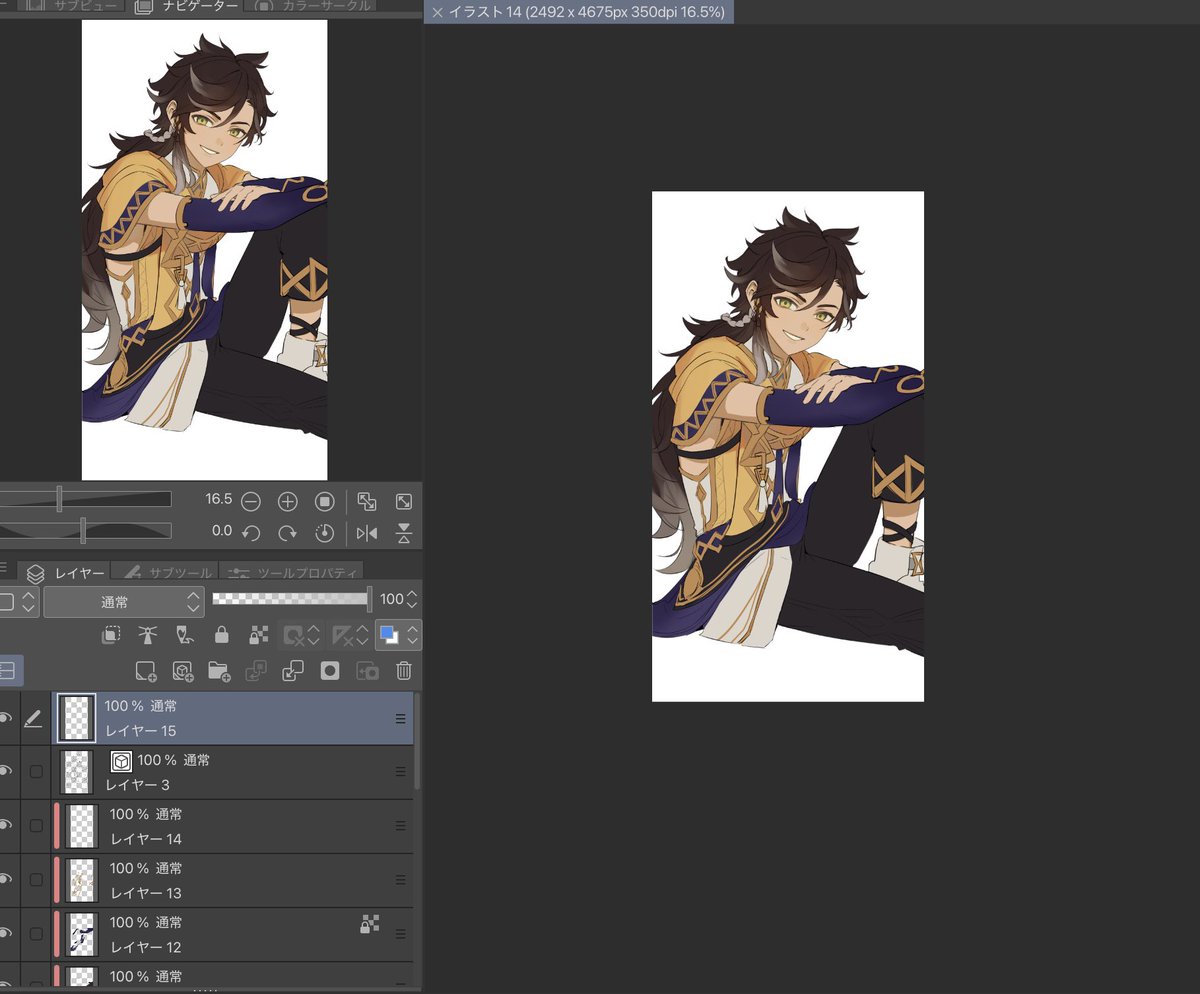The image size is (1200, 994).
Task: Close the イラスト 14 canvas tab
Action: (437, 12)
